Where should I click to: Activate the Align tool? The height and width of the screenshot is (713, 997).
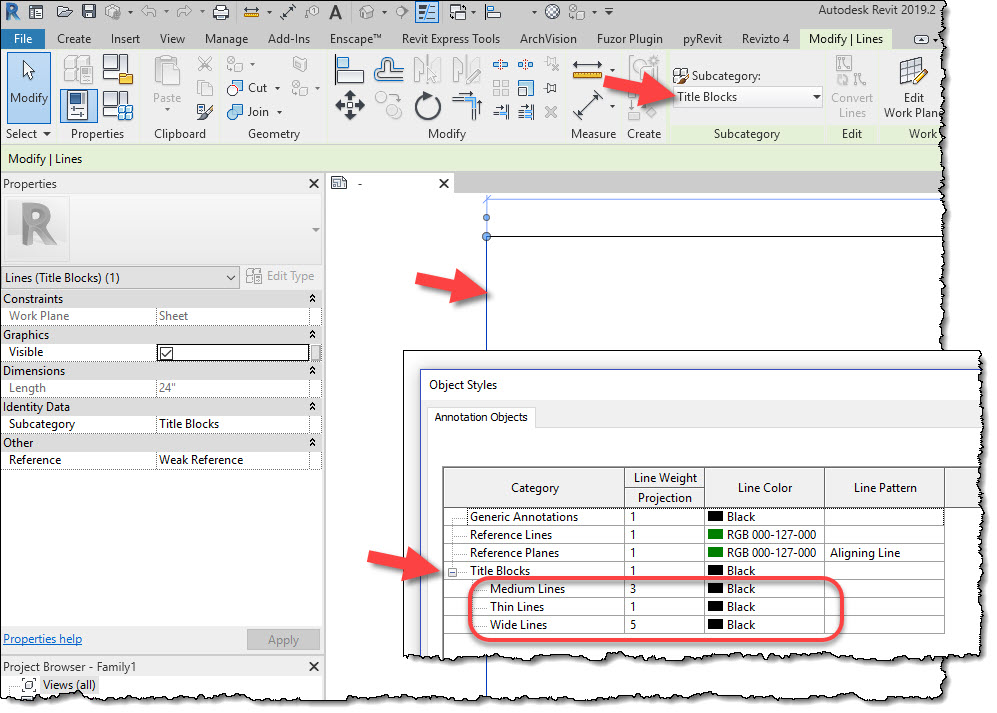coord(348,70)
